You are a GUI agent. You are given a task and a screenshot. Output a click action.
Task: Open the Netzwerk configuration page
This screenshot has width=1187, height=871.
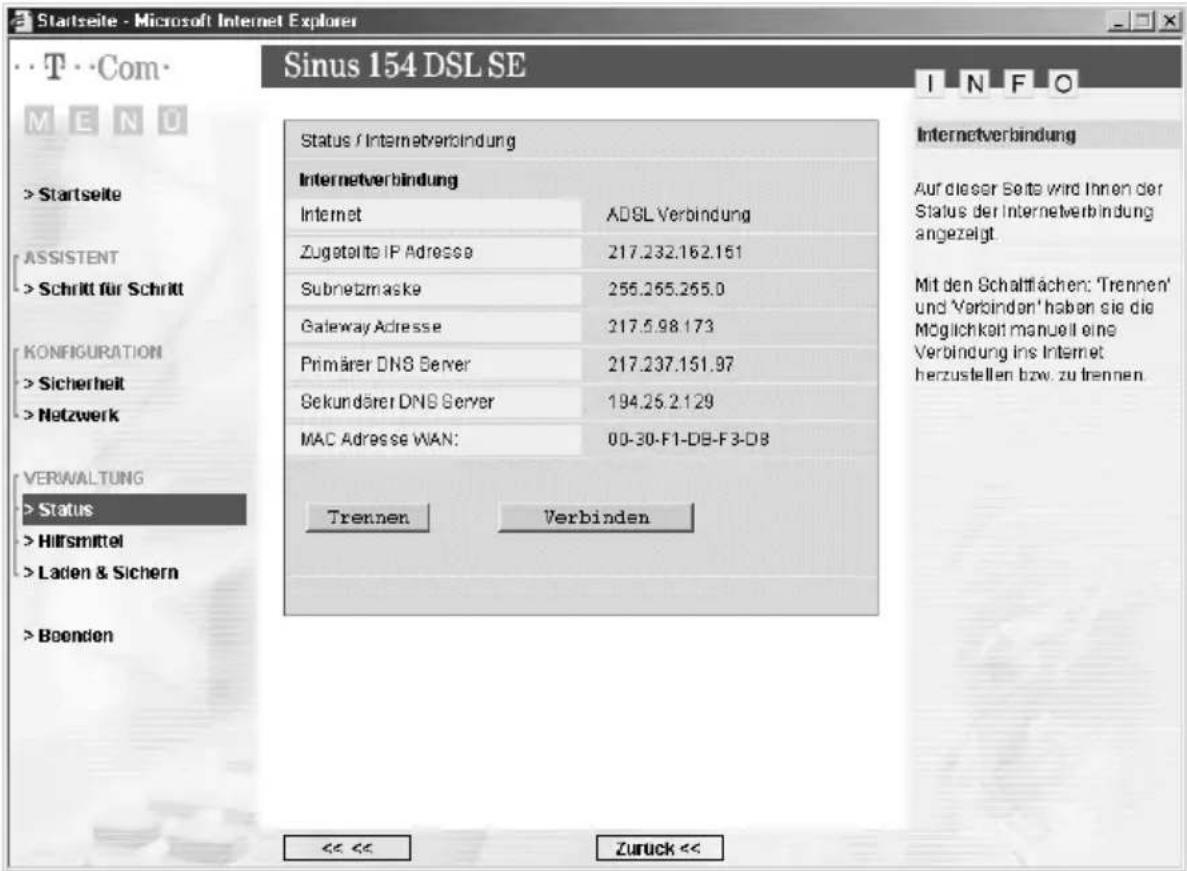click(71, 415)
